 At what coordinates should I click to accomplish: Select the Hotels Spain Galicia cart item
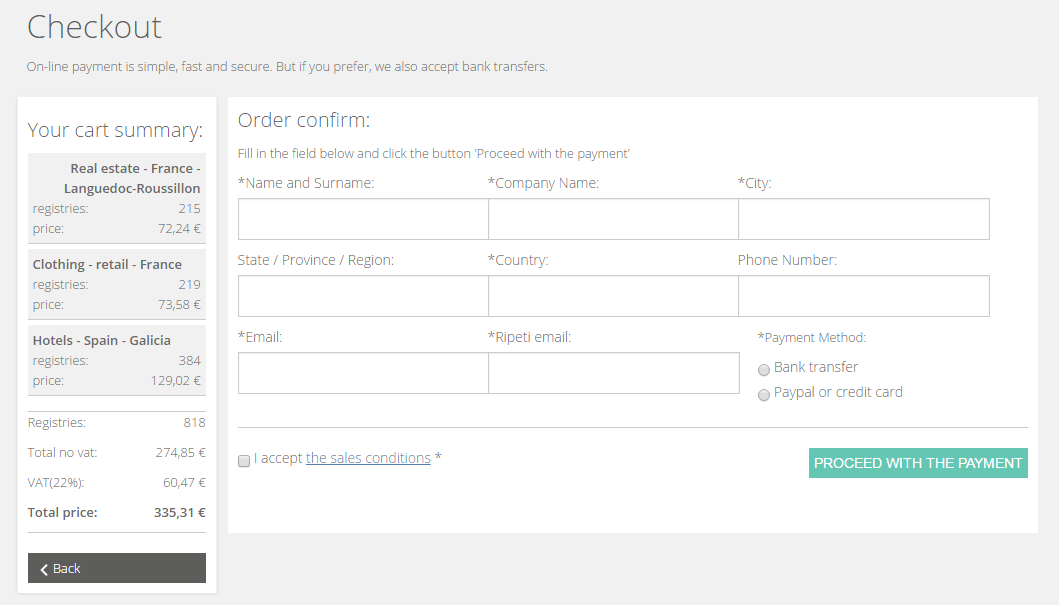[117, 361]
